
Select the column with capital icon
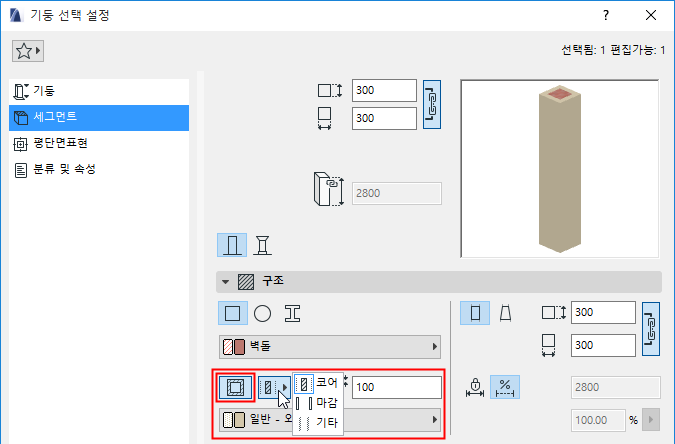(262, 245)
